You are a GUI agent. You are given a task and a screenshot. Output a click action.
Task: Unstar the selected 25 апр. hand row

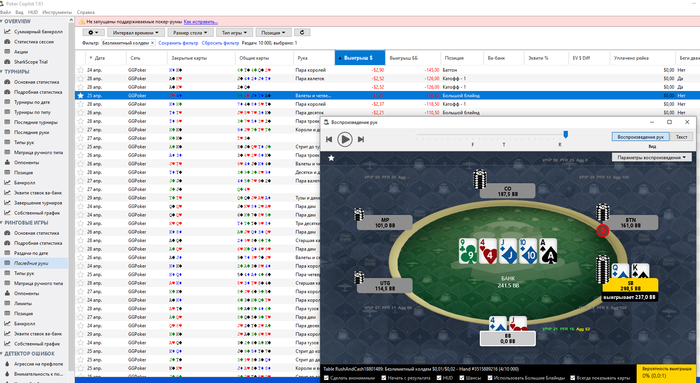80,96
